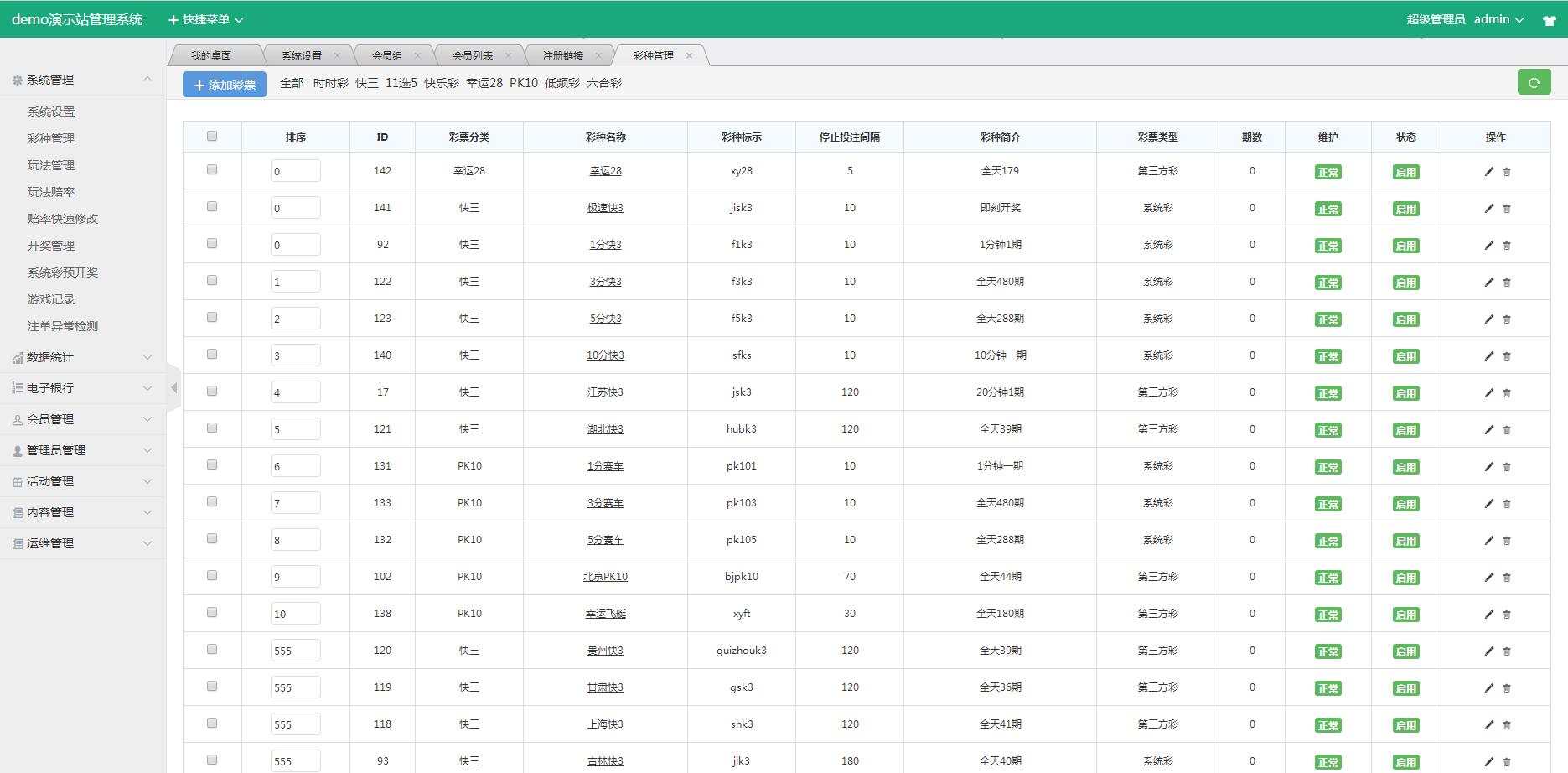This screenshot has height=773, width=1568.
Task: Toggle the select-all header checkbox
Action: [212, 136]
